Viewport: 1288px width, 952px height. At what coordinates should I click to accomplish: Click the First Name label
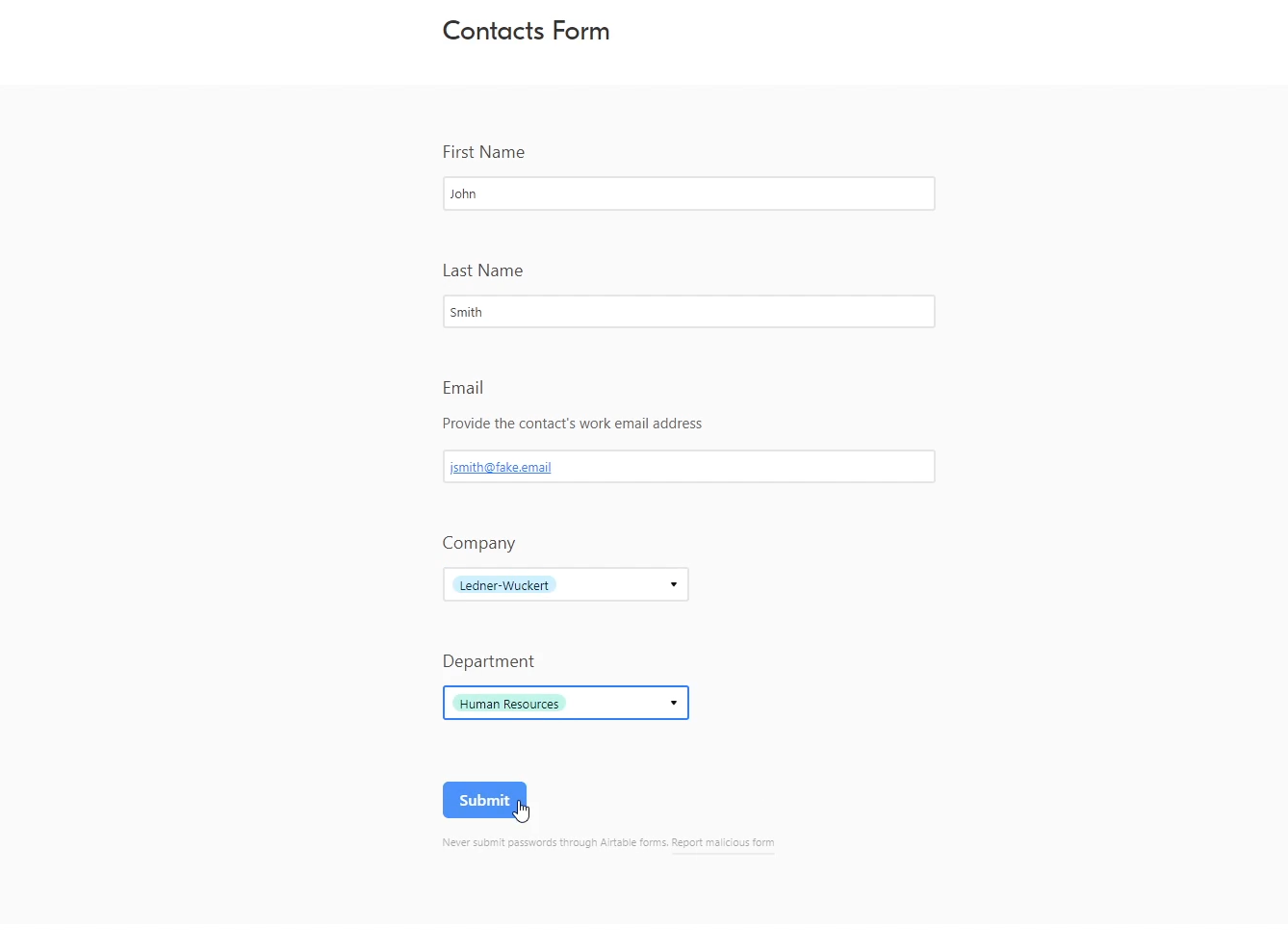click(483, 152)
